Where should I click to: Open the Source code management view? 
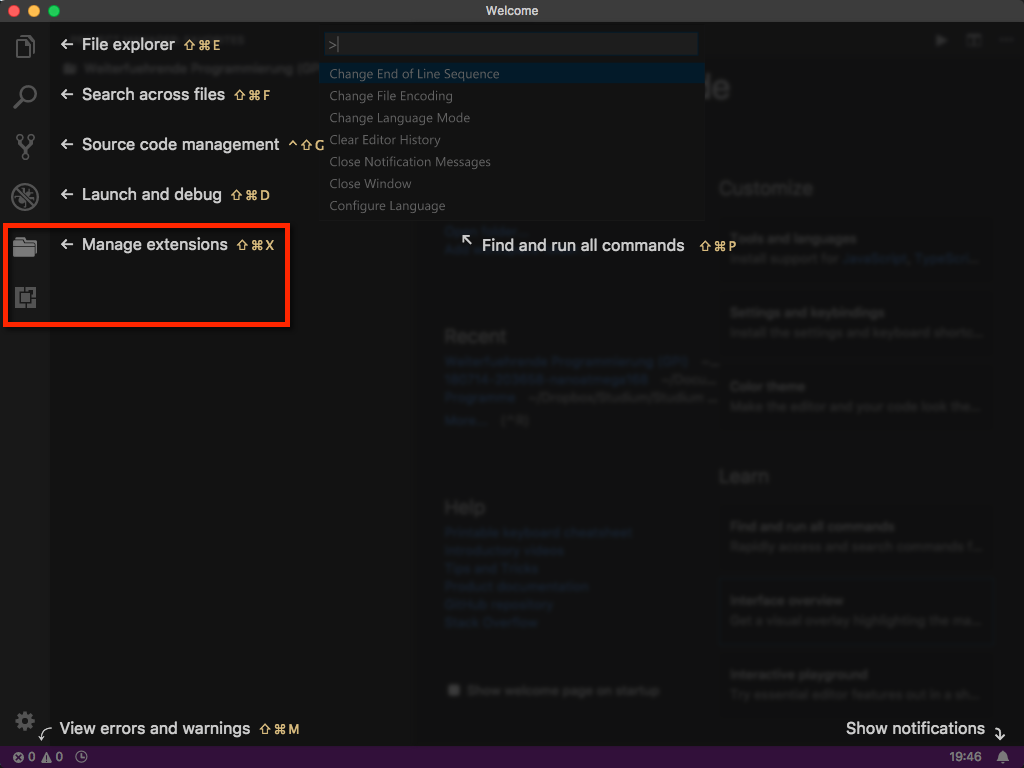25,146
